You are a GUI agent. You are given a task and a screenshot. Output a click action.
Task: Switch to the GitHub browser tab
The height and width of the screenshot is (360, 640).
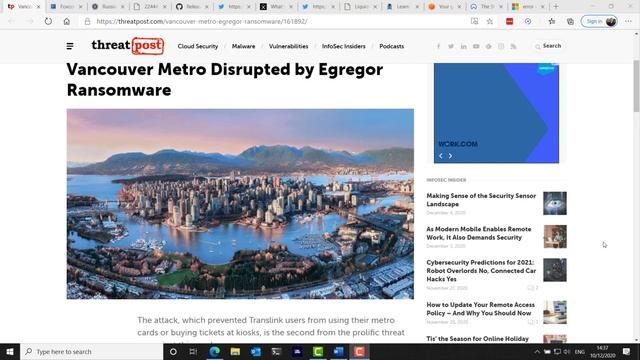[191, 7]
